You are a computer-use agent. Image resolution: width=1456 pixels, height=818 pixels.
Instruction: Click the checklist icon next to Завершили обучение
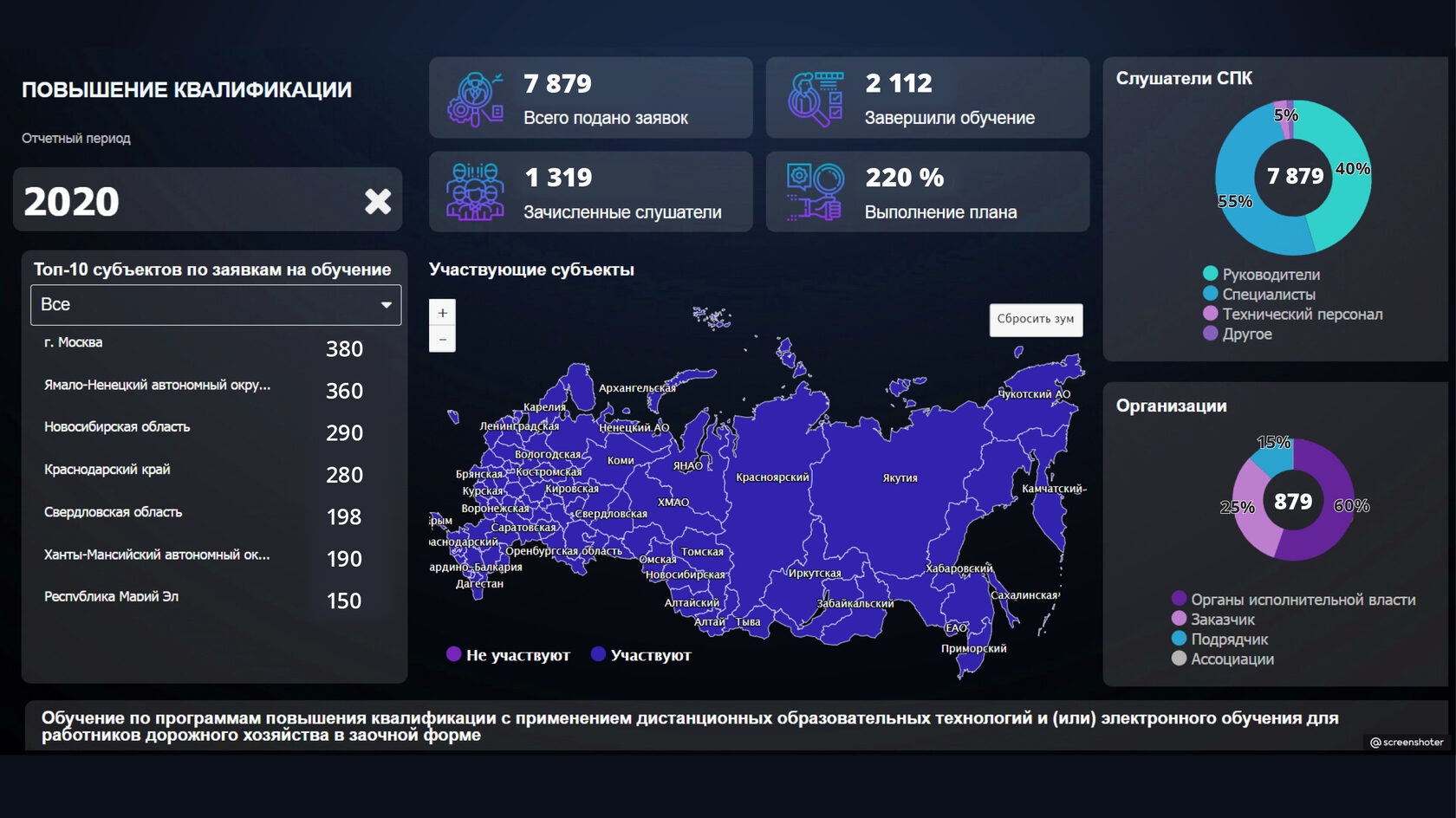(x=817, y=97)
